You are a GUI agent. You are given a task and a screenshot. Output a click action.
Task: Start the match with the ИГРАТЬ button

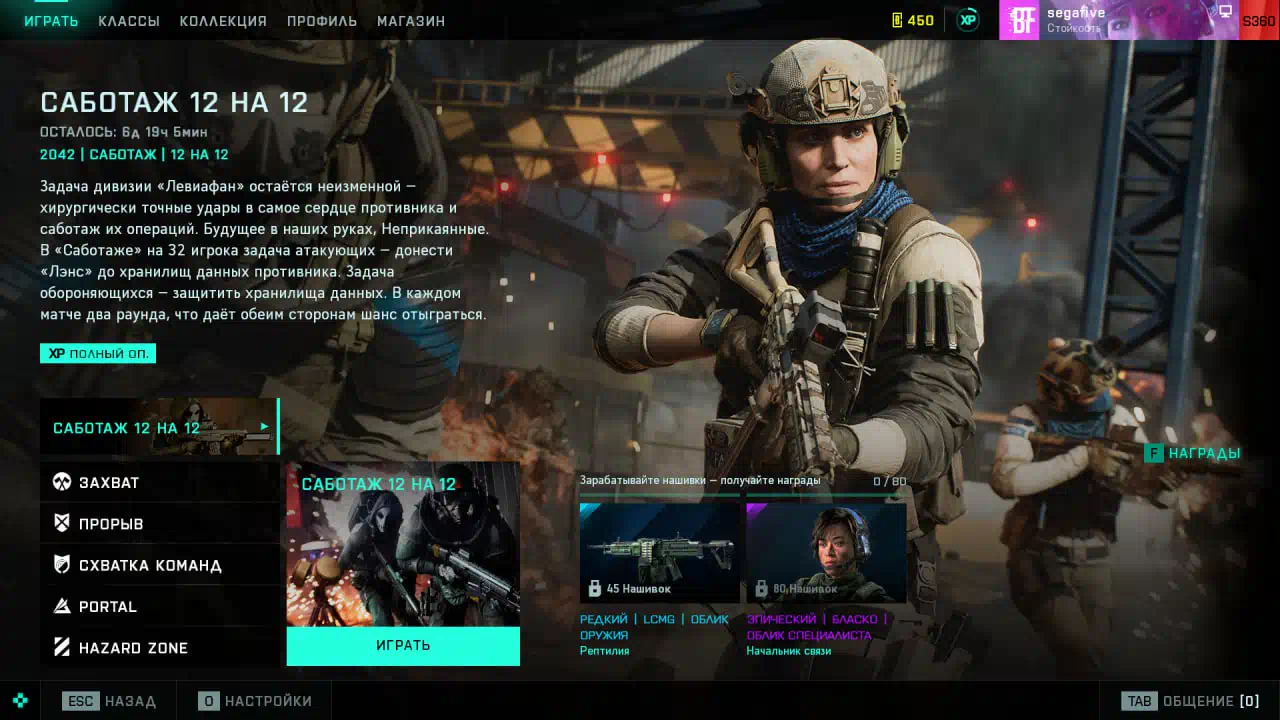(403, 646)
